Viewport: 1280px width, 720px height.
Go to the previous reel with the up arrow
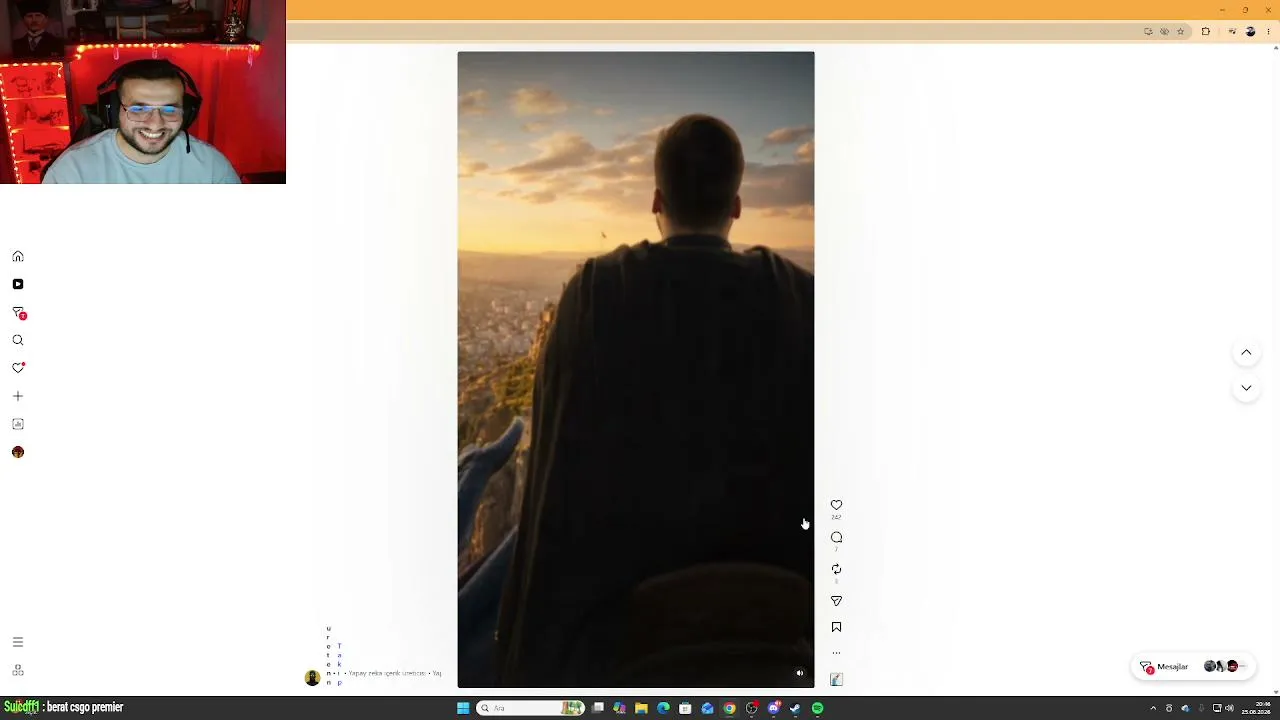tap(1246, 352)
